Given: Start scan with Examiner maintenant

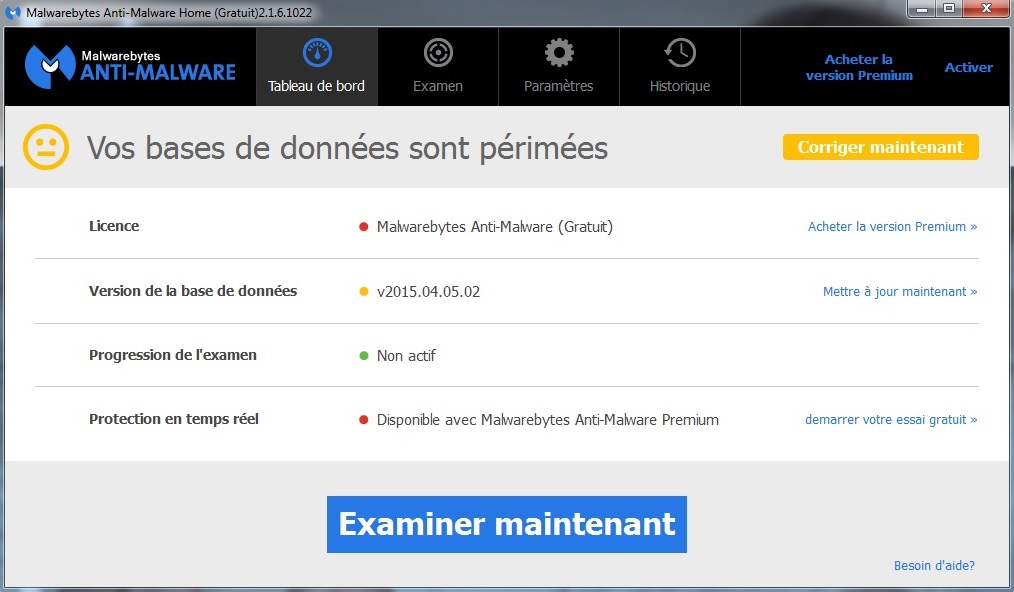Looking at the screenshot, I should click(507, 524).
